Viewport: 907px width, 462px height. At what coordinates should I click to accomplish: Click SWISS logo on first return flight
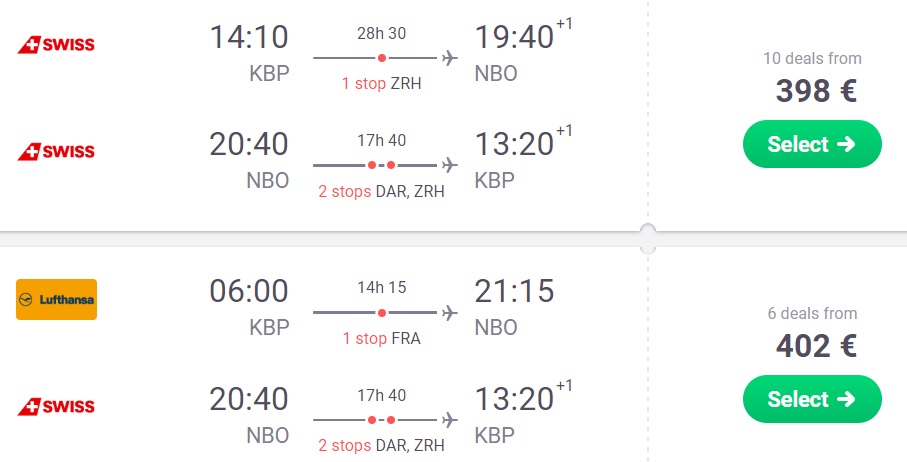[x=56, y=151]
